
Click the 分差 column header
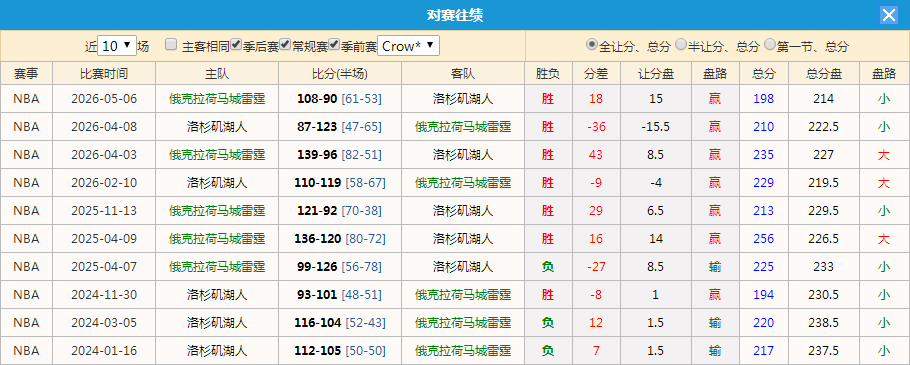[596, 74]
